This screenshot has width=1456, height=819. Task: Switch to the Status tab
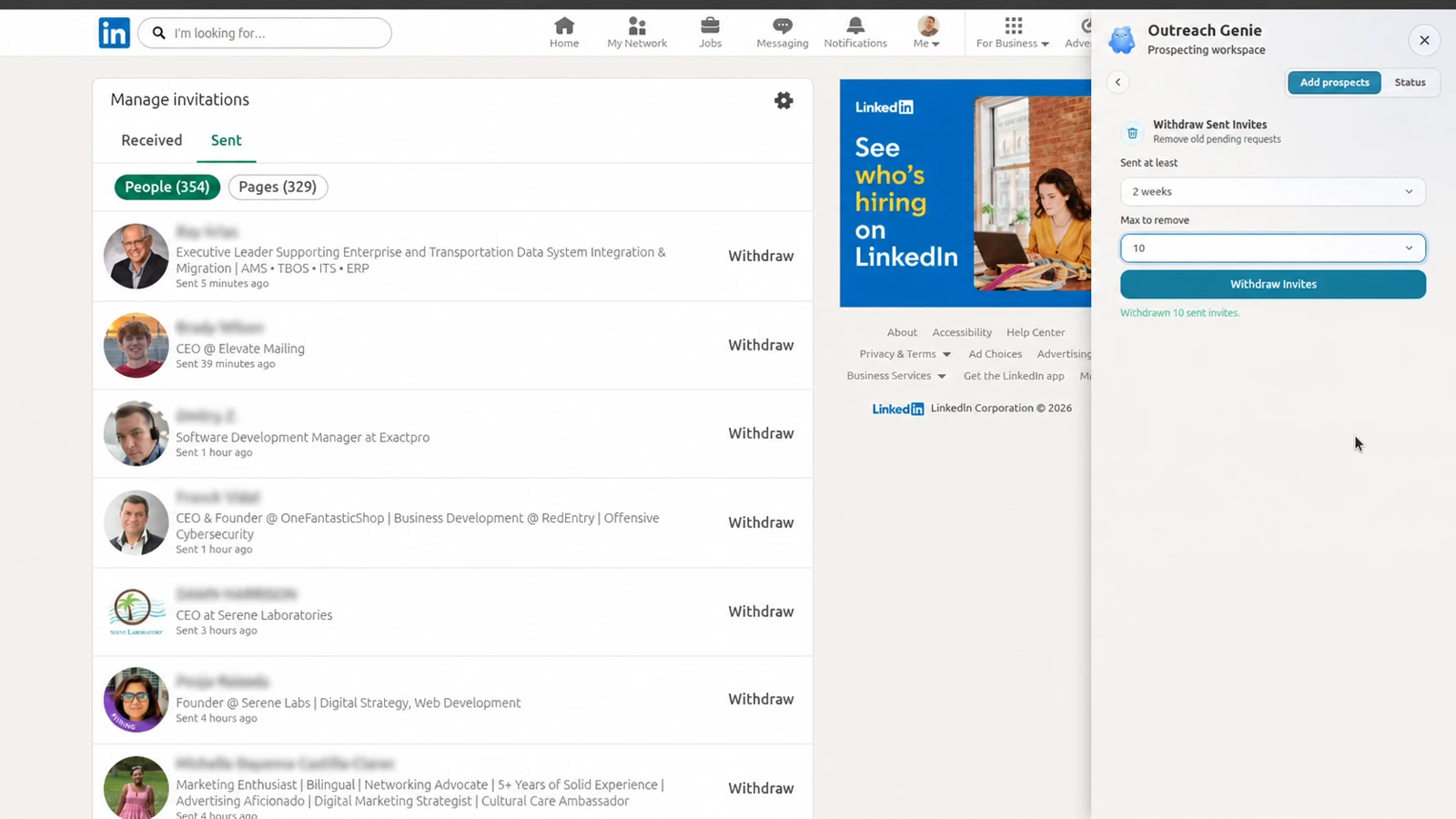(1410, 82)
